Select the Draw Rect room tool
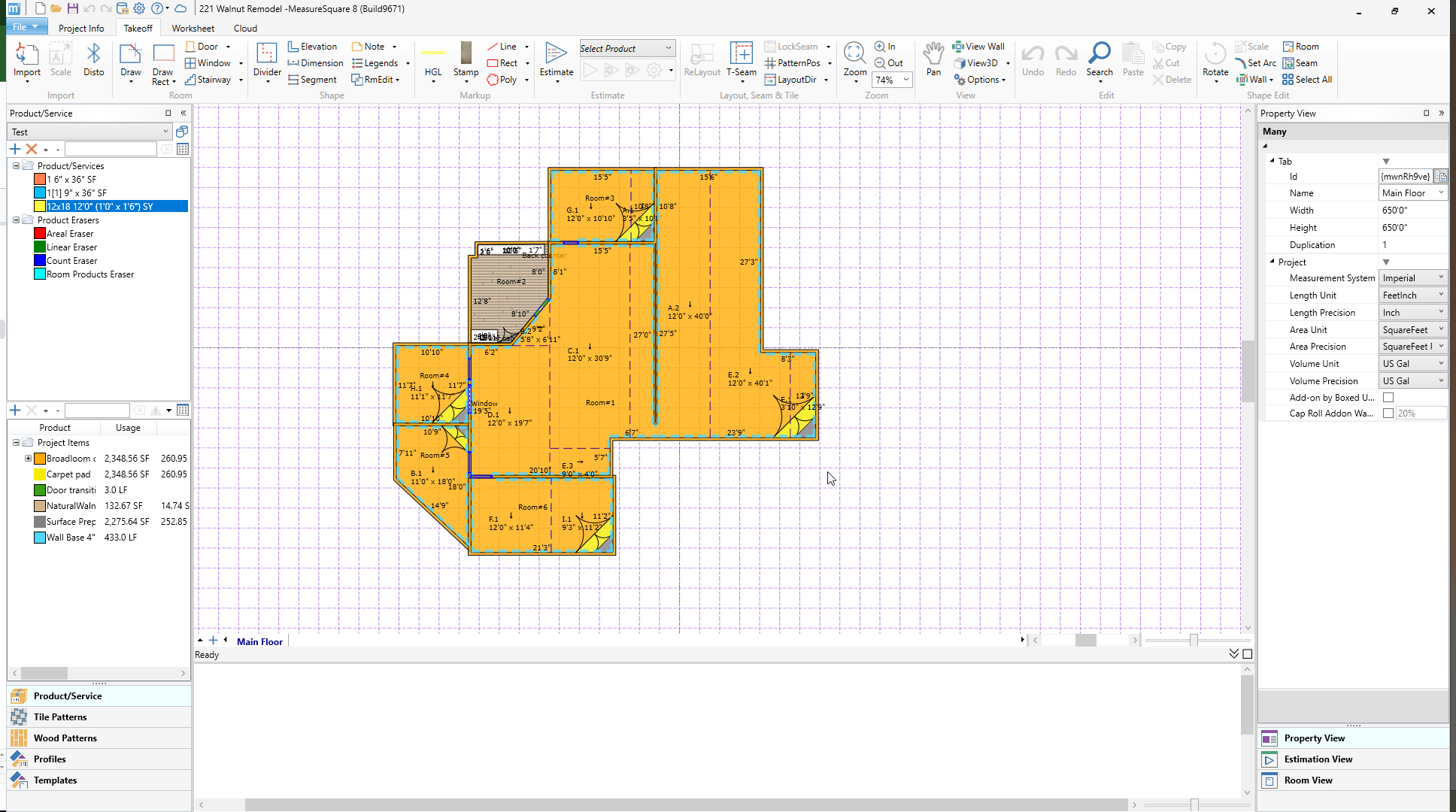This screenshot has height=812, width=1456. coord(162,55)
